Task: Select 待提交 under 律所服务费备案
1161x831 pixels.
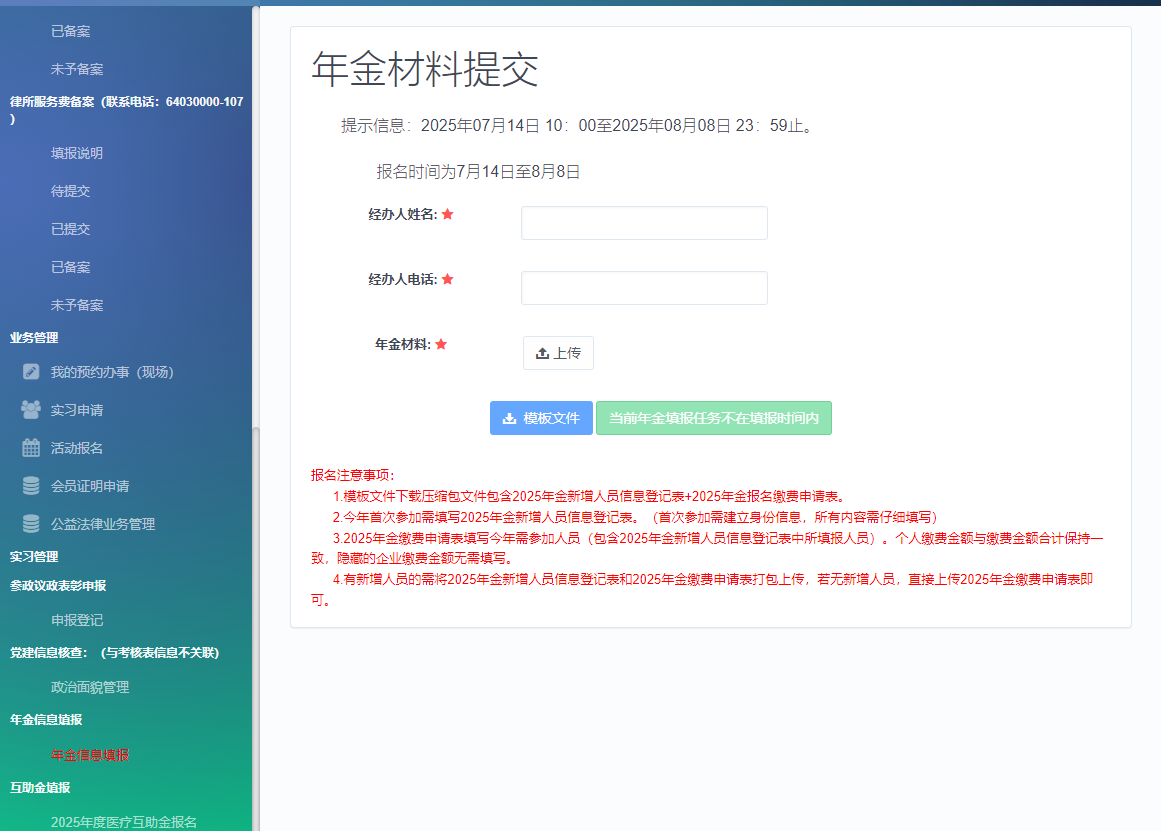Action: (71, 191)
